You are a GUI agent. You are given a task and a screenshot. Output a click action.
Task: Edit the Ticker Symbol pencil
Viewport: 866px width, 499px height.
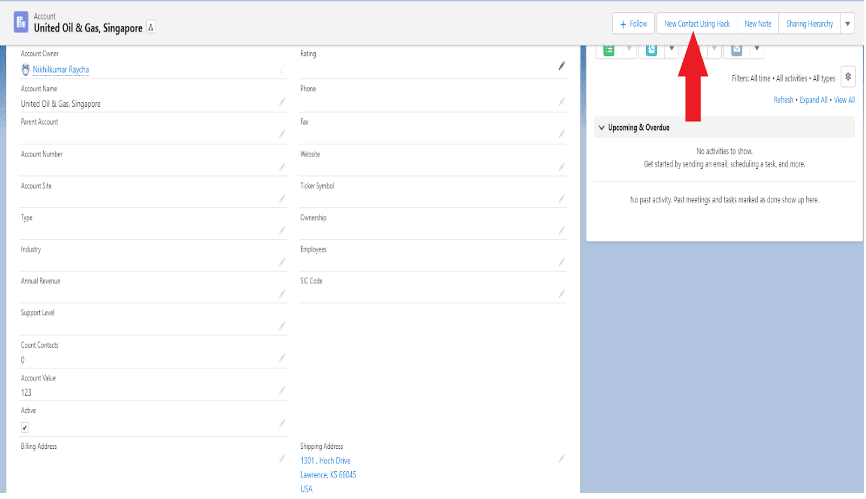[561, 198]
